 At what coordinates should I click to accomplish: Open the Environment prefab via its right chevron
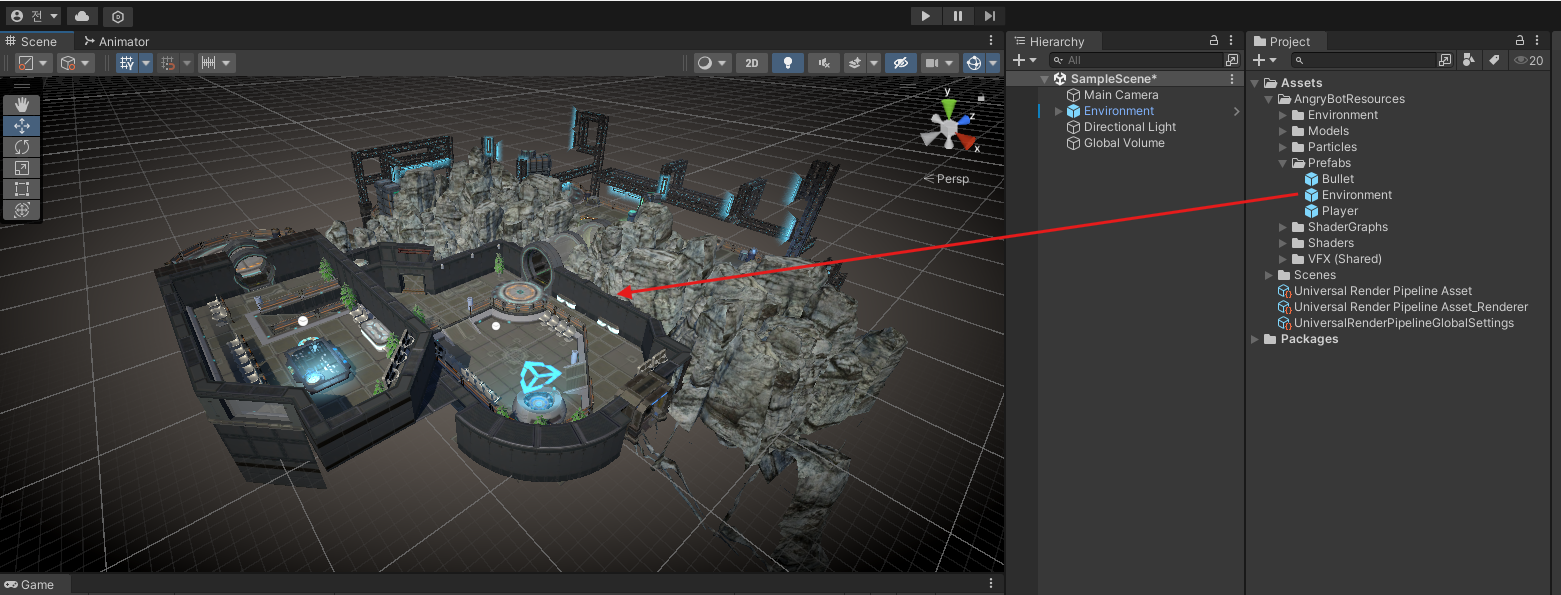click(x=1236, y=111)
